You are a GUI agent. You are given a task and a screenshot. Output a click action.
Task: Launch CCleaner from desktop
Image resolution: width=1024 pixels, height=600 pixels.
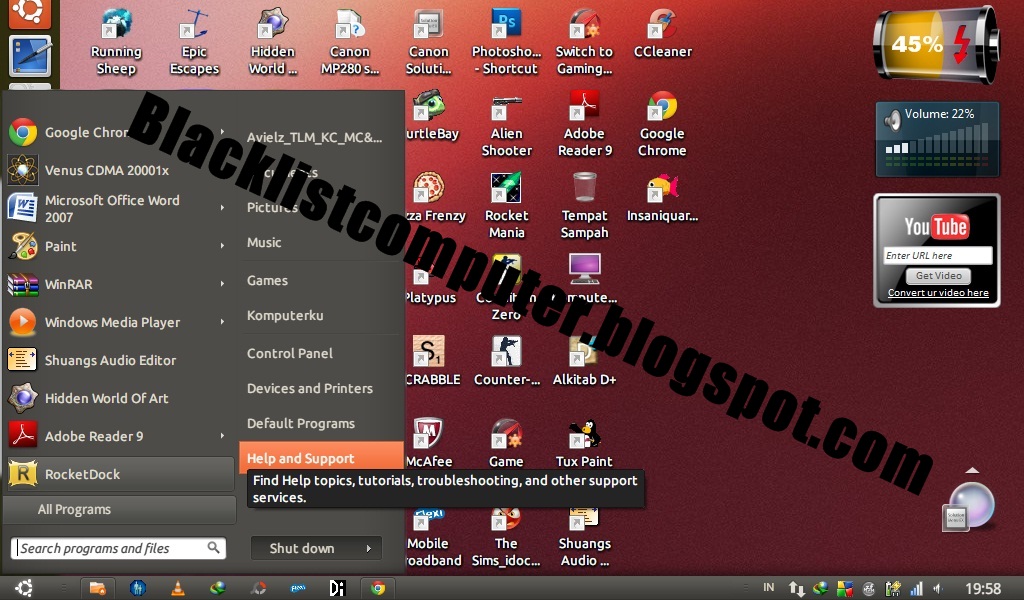[662, 33]
